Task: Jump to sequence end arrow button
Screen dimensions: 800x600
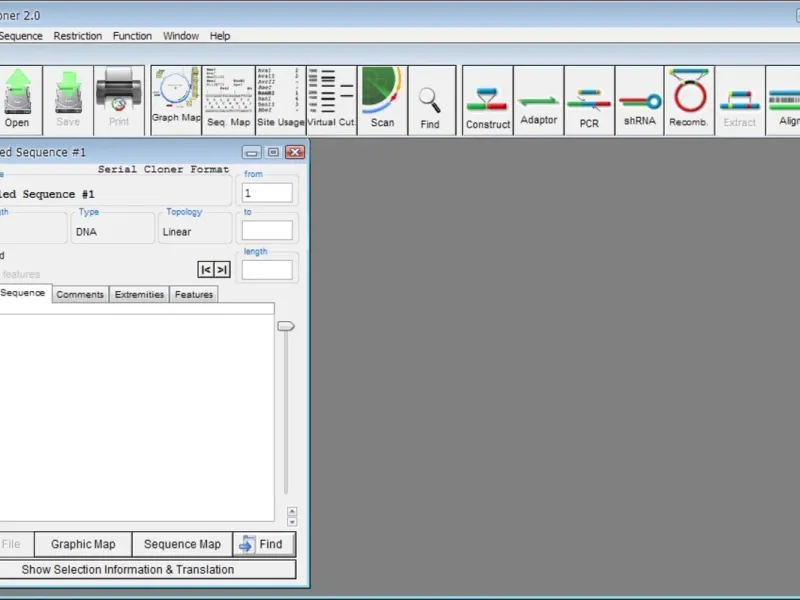Action: (x=222, y=269)
